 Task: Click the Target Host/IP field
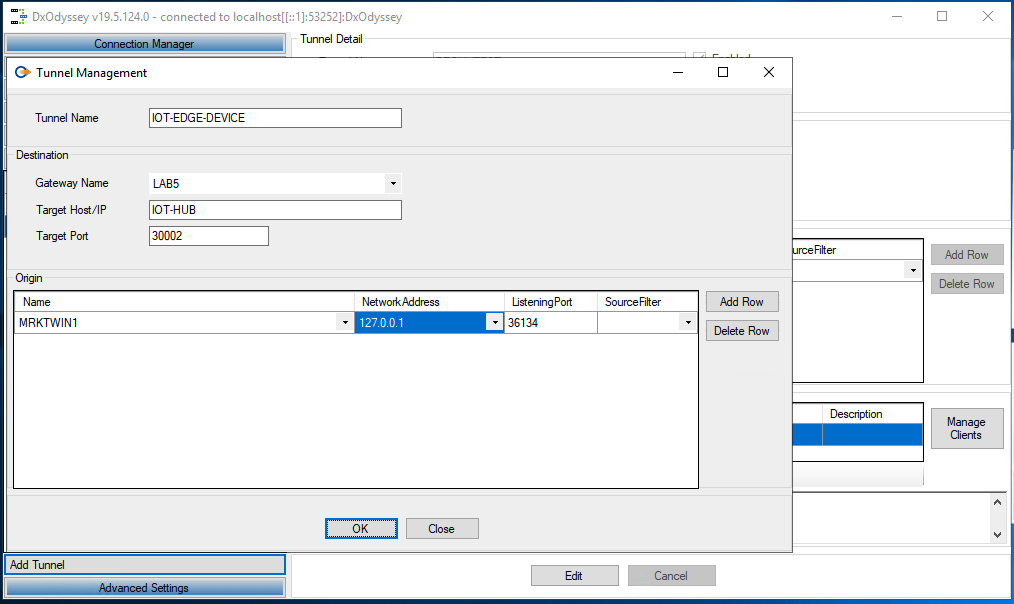tap(275, 210)
